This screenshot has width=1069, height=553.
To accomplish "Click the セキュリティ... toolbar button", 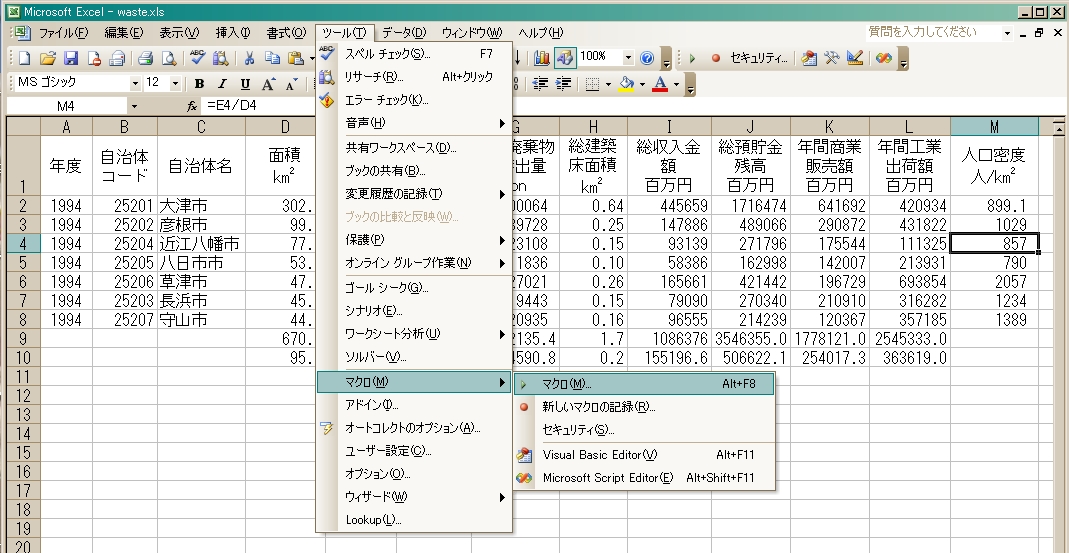I will click(759, 59).
